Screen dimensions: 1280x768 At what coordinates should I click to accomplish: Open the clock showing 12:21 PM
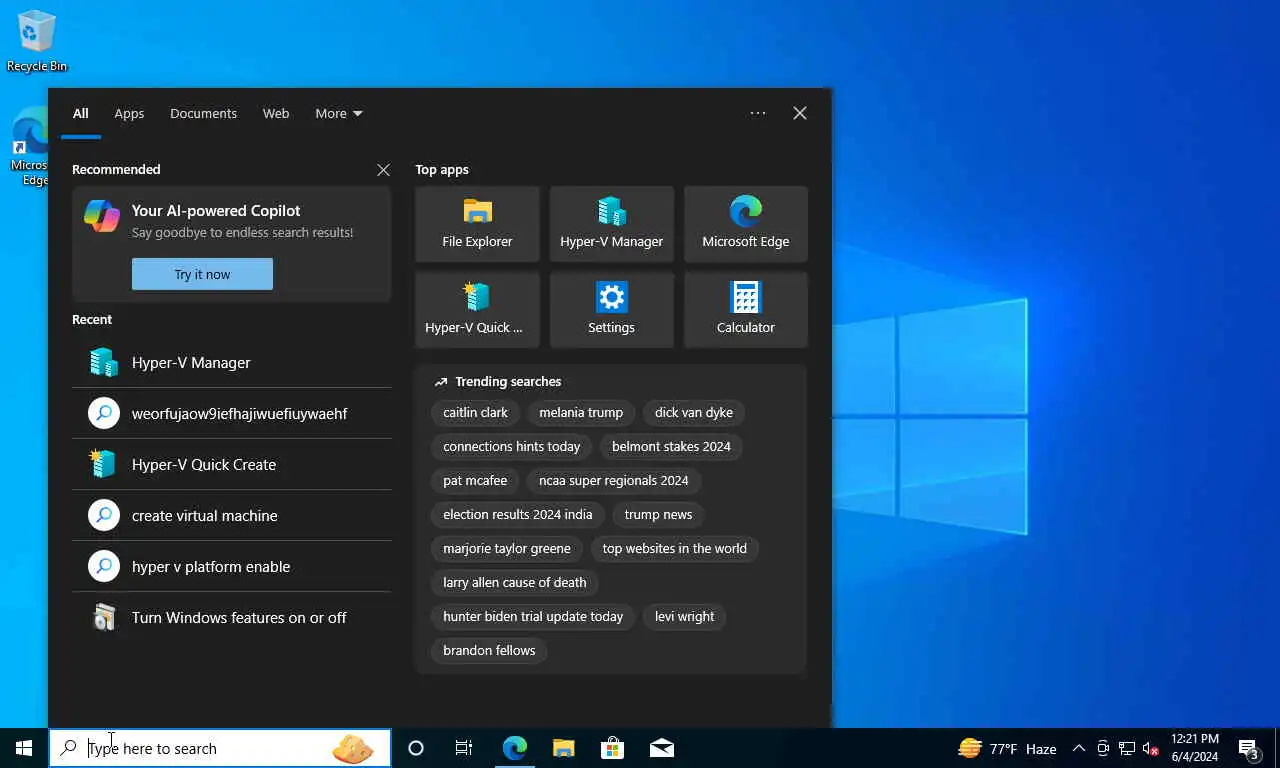tap(1195, 748)
